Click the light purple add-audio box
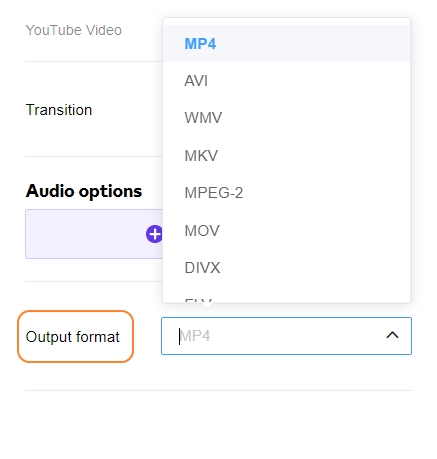The width and height of the screenshot is (437, 459). pos(94,234)
